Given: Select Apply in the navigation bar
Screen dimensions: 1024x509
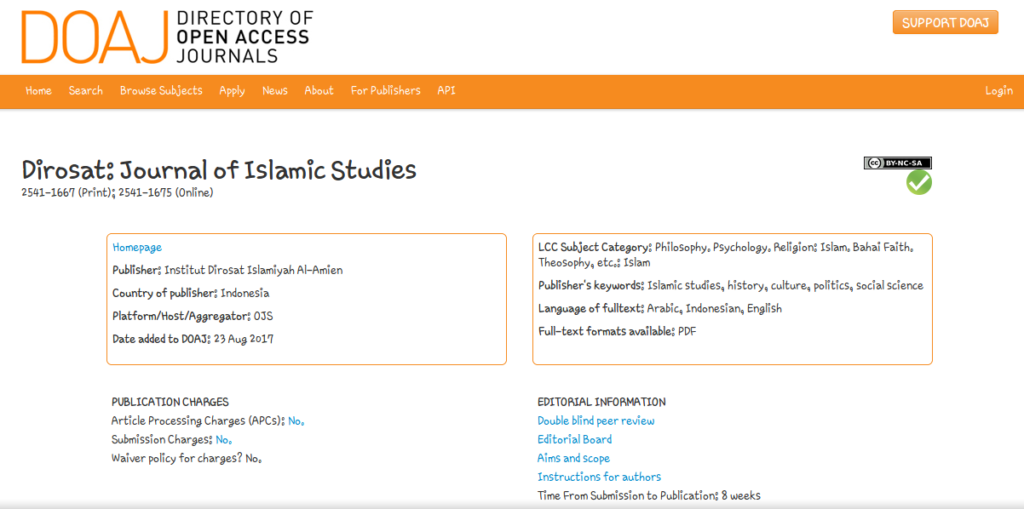Looking at the screenshot, I should point(232,91).
